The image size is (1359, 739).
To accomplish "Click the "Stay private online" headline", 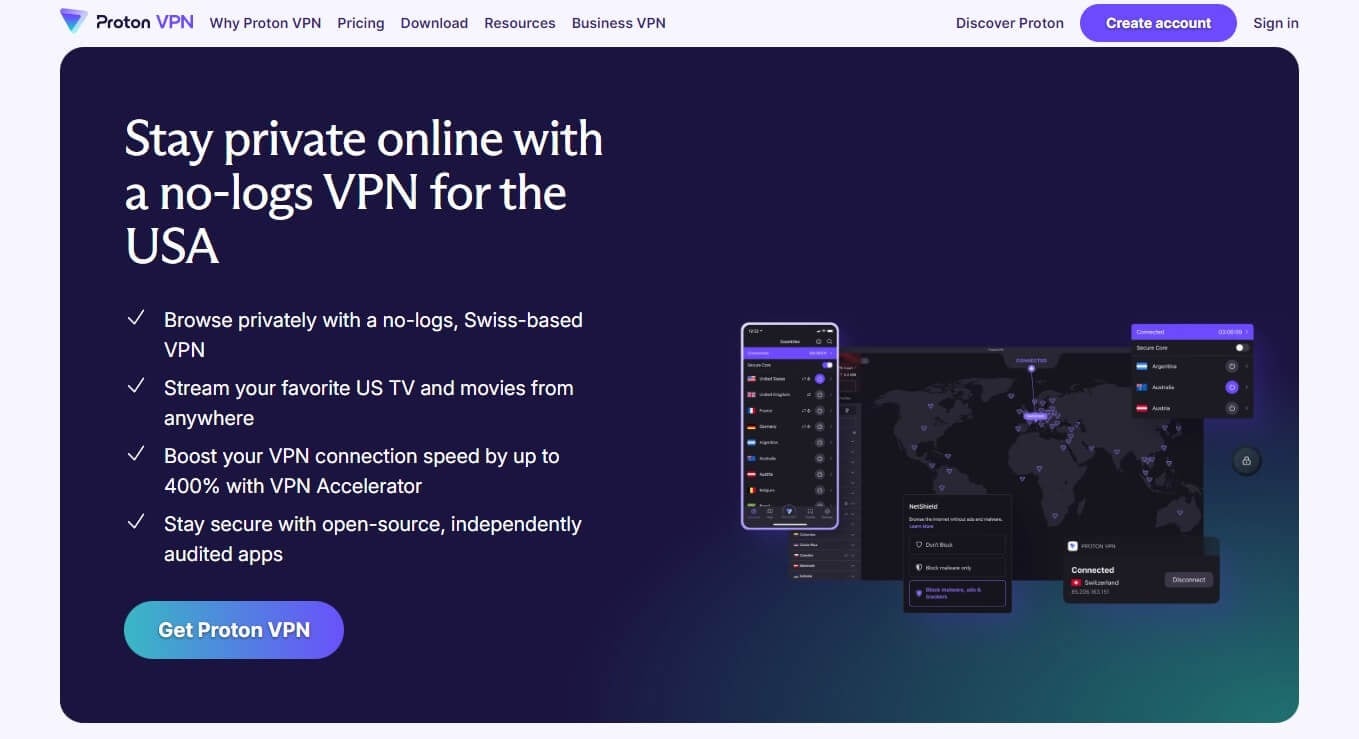I will coord(364,192).
